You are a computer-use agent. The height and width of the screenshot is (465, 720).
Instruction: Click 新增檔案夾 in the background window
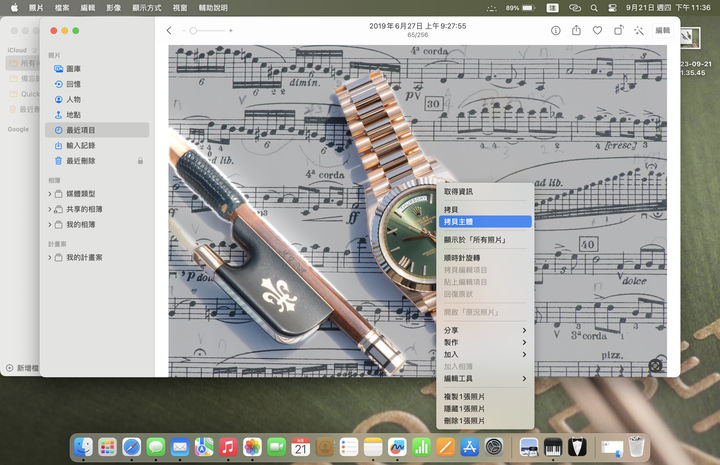point(23,368)
